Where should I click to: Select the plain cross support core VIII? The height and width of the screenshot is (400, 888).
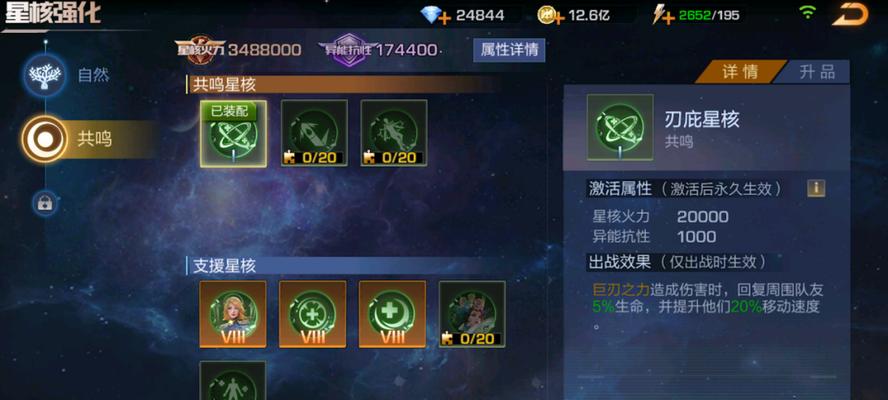point(392,314)
